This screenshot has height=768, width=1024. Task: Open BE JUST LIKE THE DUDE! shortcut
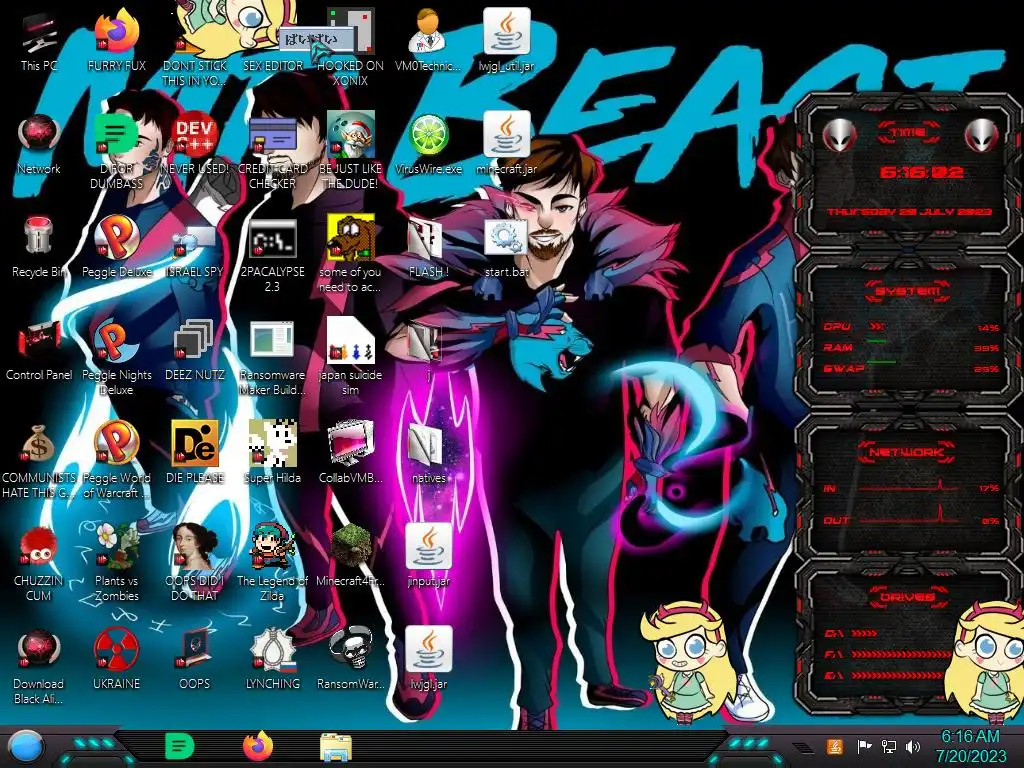350,150
